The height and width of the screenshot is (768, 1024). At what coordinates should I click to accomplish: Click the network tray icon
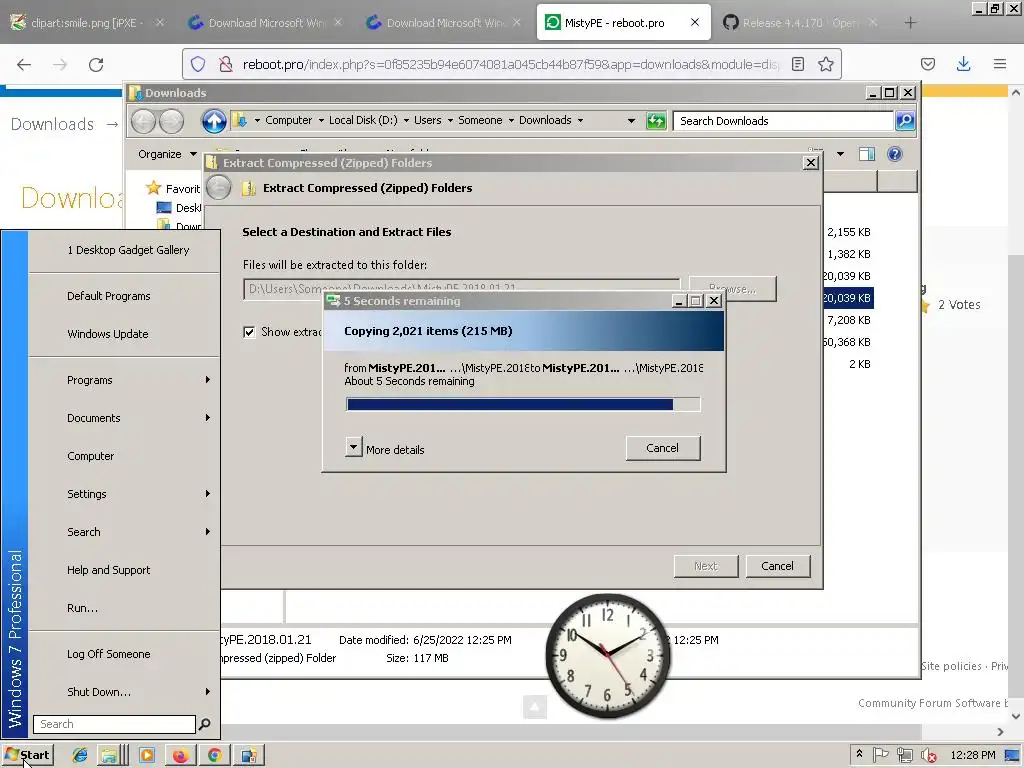click(x=905, y=756)
